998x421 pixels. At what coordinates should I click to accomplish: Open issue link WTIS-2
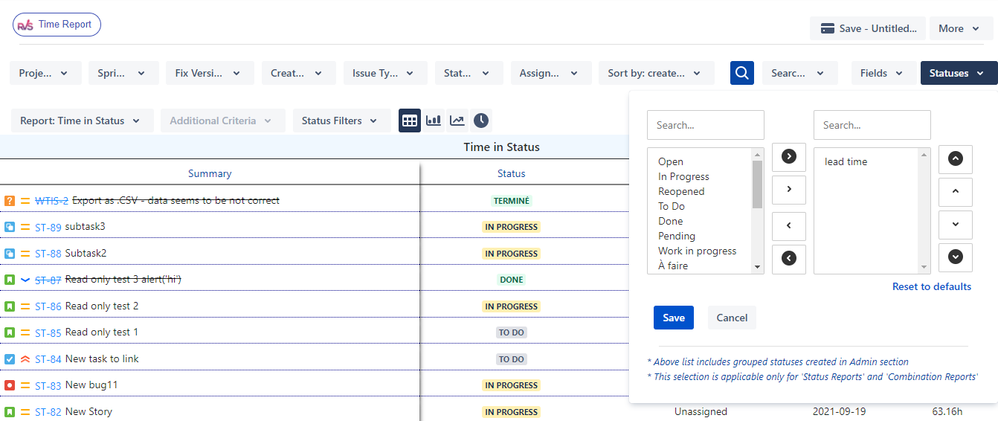coord(52,201)
